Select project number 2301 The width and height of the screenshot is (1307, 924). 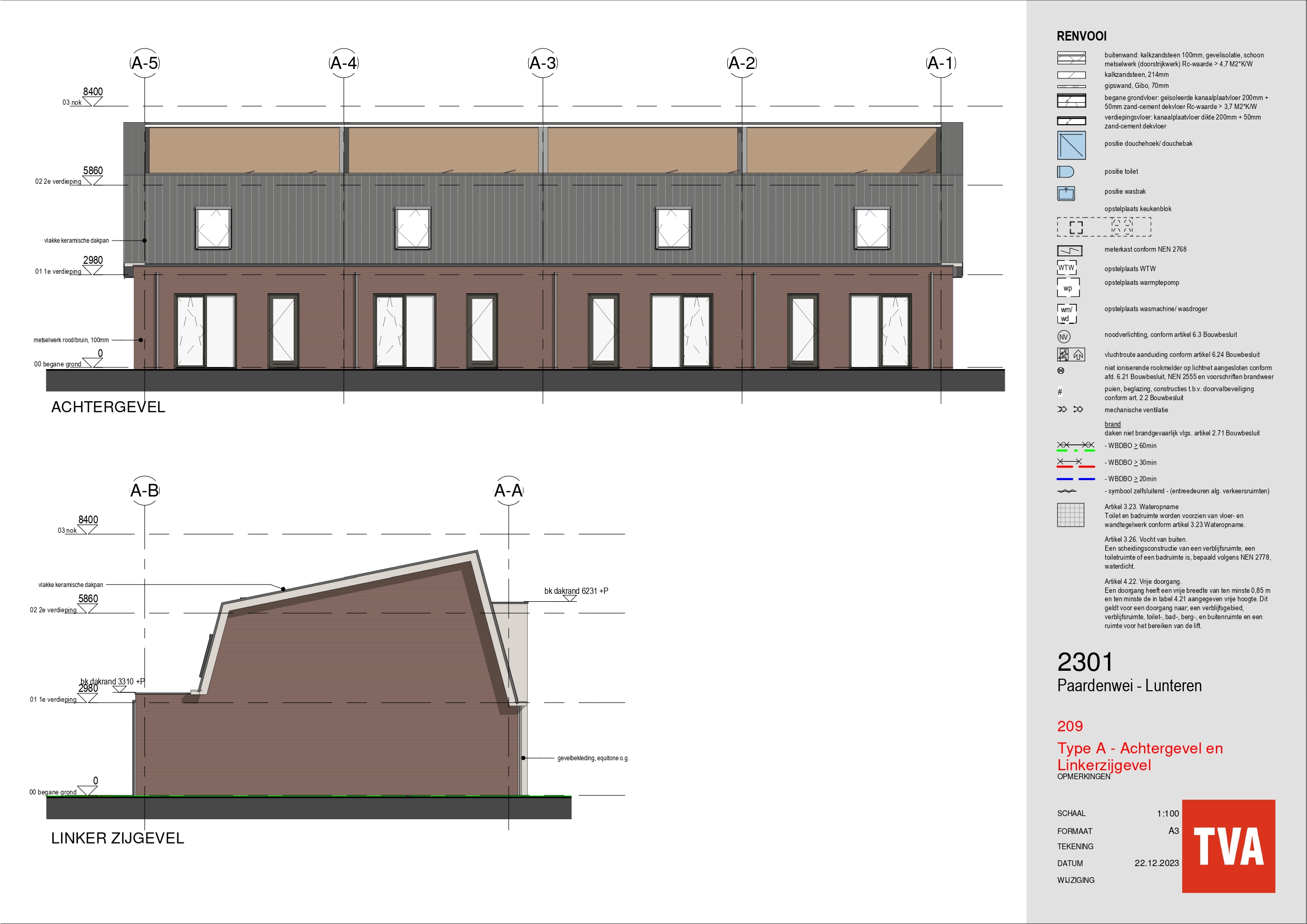point(1085,663)
